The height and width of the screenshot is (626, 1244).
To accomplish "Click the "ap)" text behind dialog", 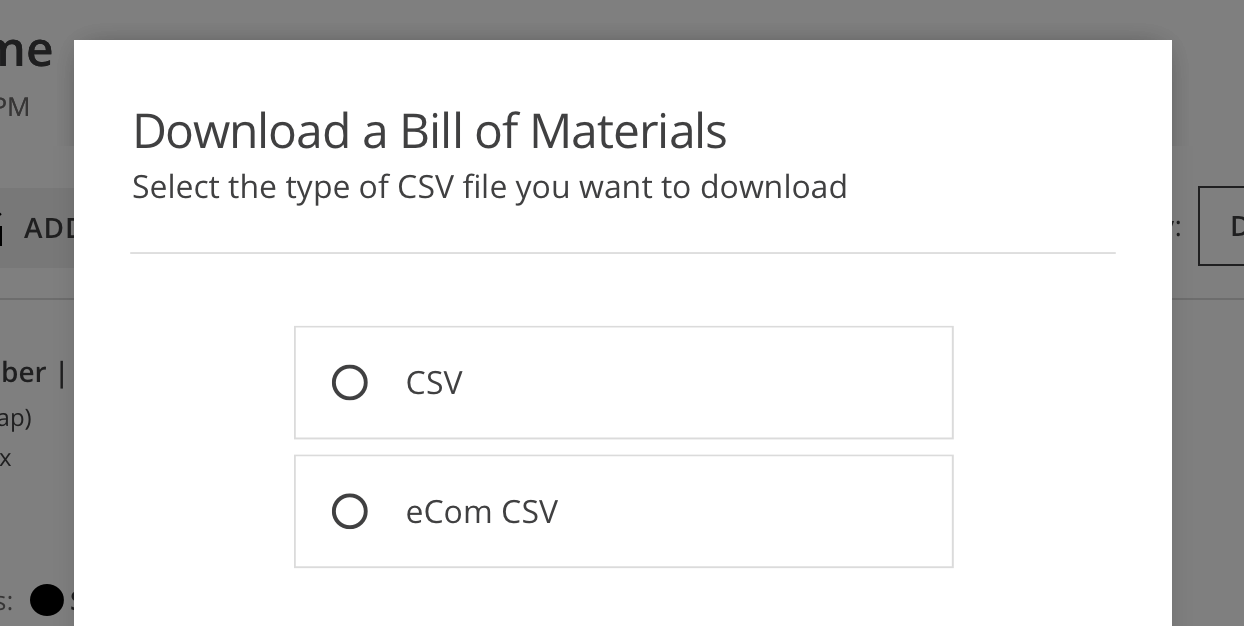I will pos(16,418).
